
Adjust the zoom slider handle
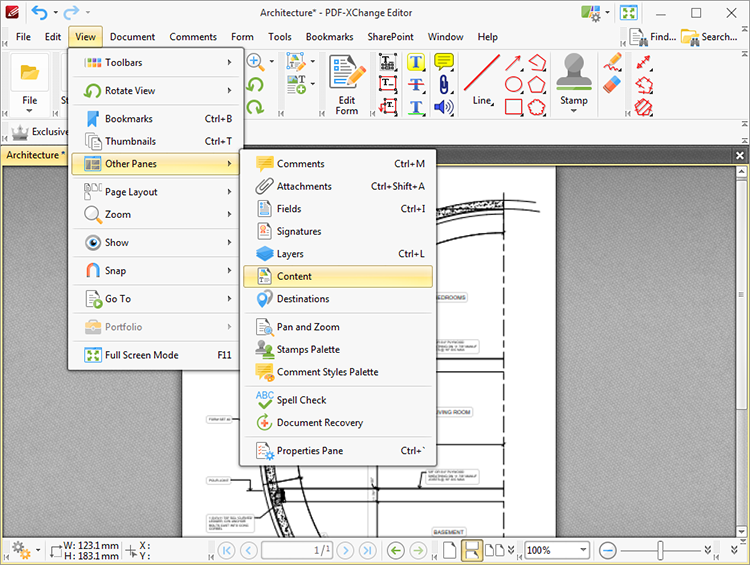660,551
